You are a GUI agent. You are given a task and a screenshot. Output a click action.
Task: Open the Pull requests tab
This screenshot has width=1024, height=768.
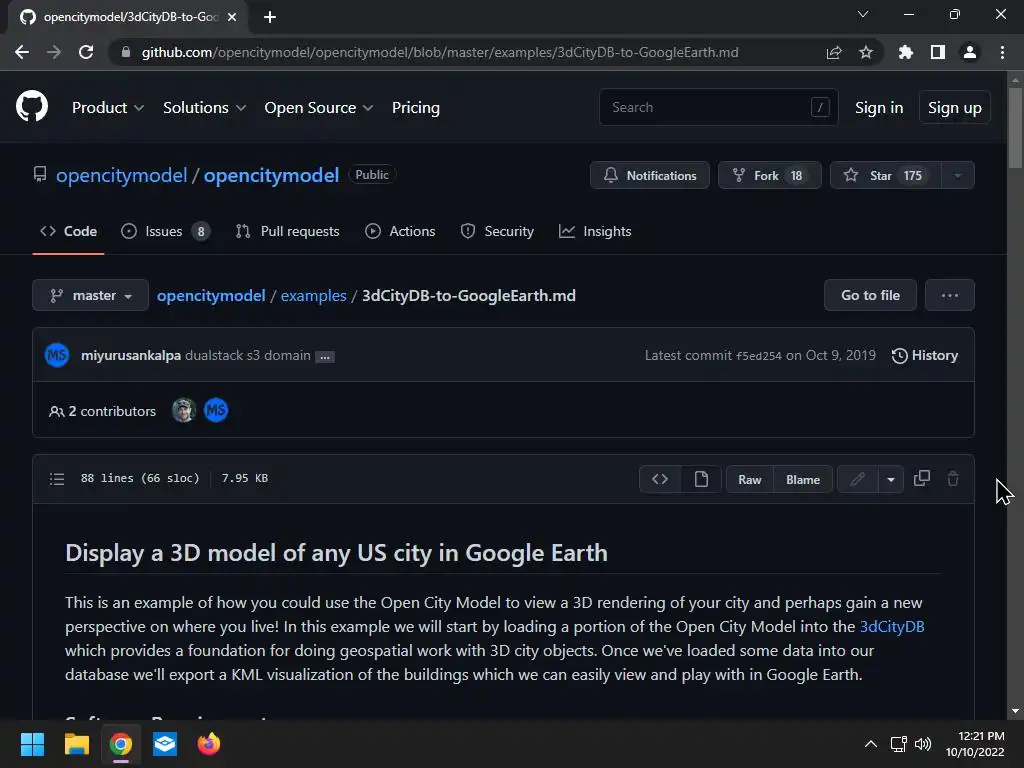287,231
